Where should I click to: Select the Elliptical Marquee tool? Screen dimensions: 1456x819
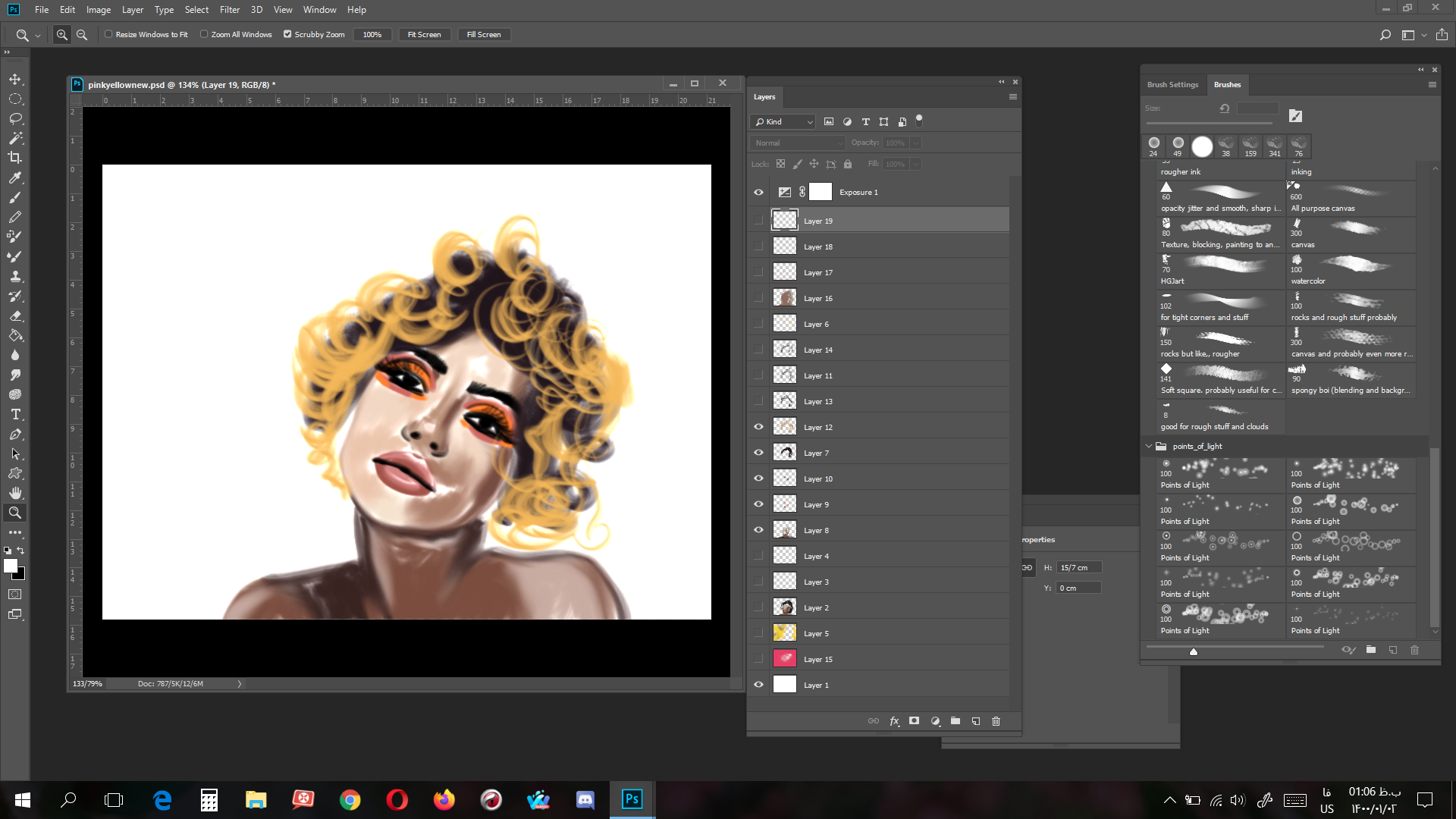pyautogui.click(x=15, y=99)
